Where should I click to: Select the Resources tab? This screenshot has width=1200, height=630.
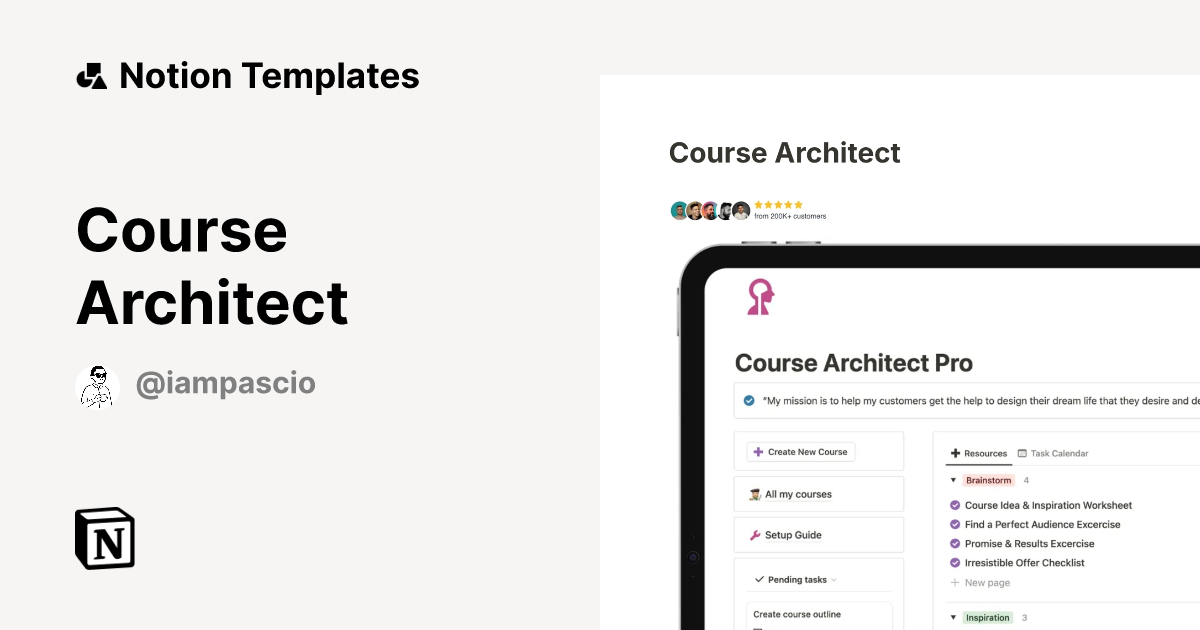click(x=984, y=453)
